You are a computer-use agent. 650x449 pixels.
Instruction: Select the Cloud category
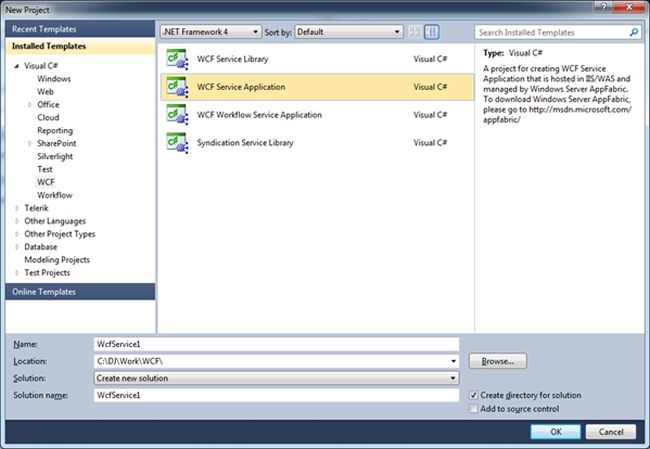[48, 117]
